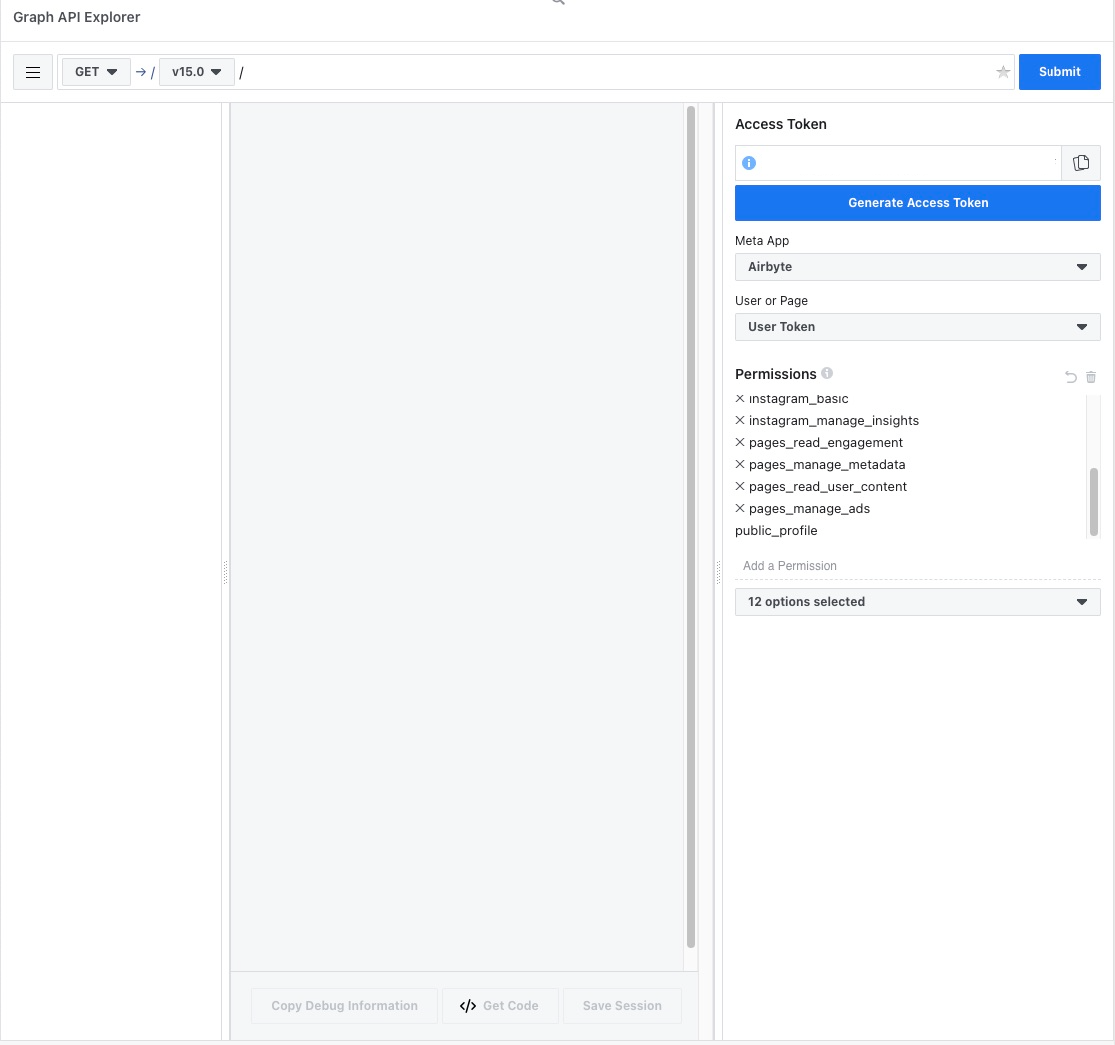Click the star favorite icon in query bar
The width and height of the screenshot is (1115, 1045).
pyautogui.click(x=1003, y=72)
